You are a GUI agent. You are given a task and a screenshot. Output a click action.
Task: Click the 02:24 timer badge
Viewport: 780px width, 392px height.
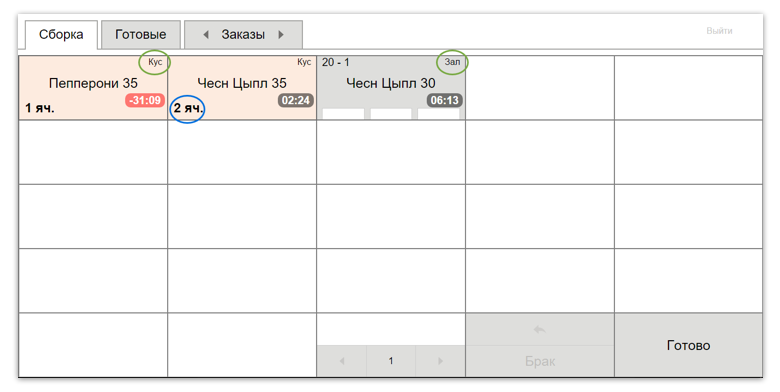295,100
